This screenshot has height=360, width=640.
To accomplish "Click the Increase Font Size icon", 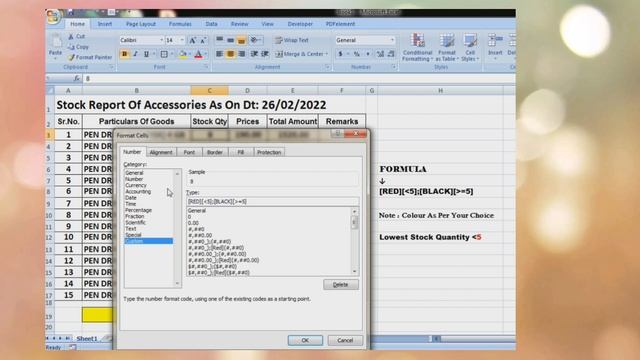I will click(193, 40).
